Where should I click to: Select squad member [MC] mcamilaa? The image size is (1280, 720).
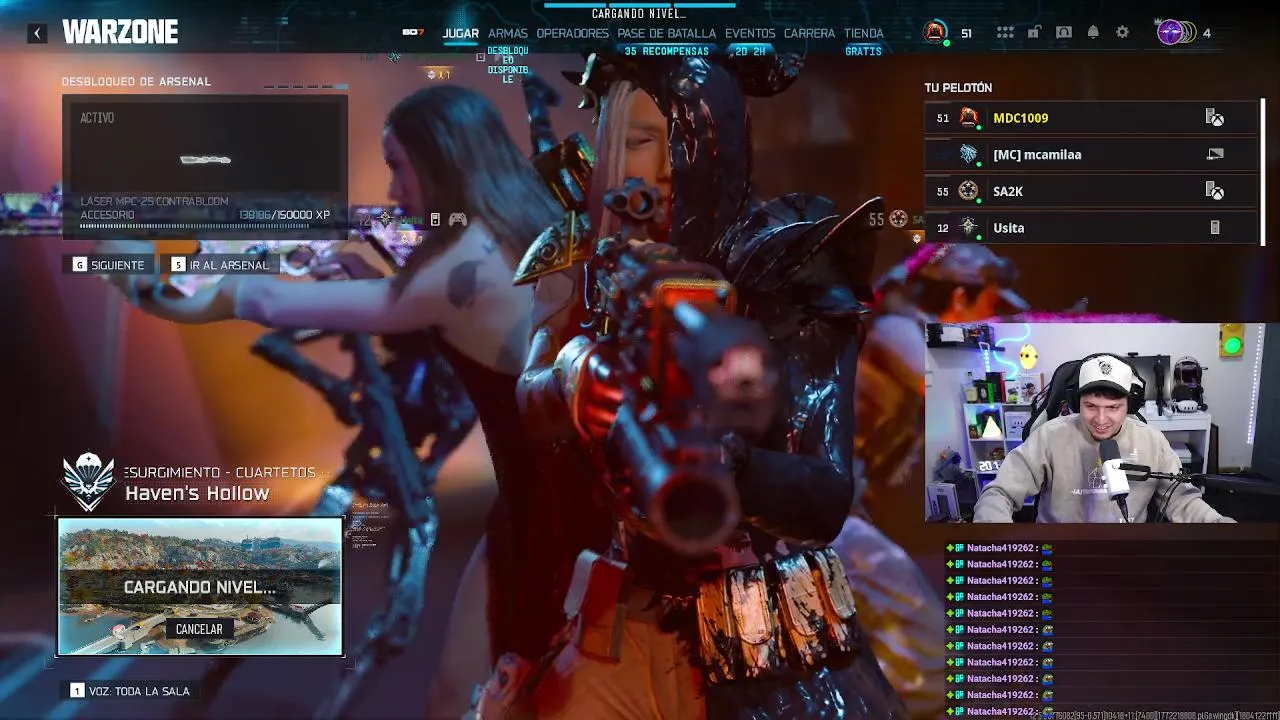click(x=1091, y=155)
